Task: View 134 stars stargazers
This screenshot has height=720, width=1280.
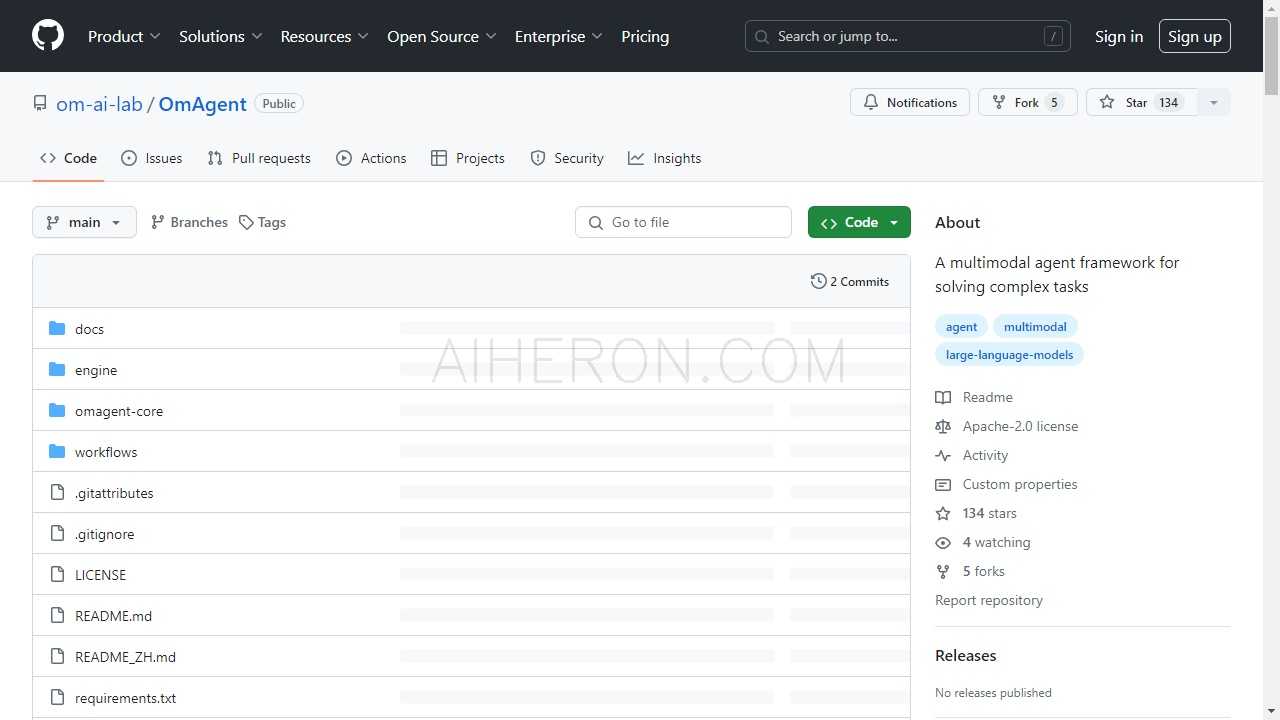Action: (x=976, y=513)
